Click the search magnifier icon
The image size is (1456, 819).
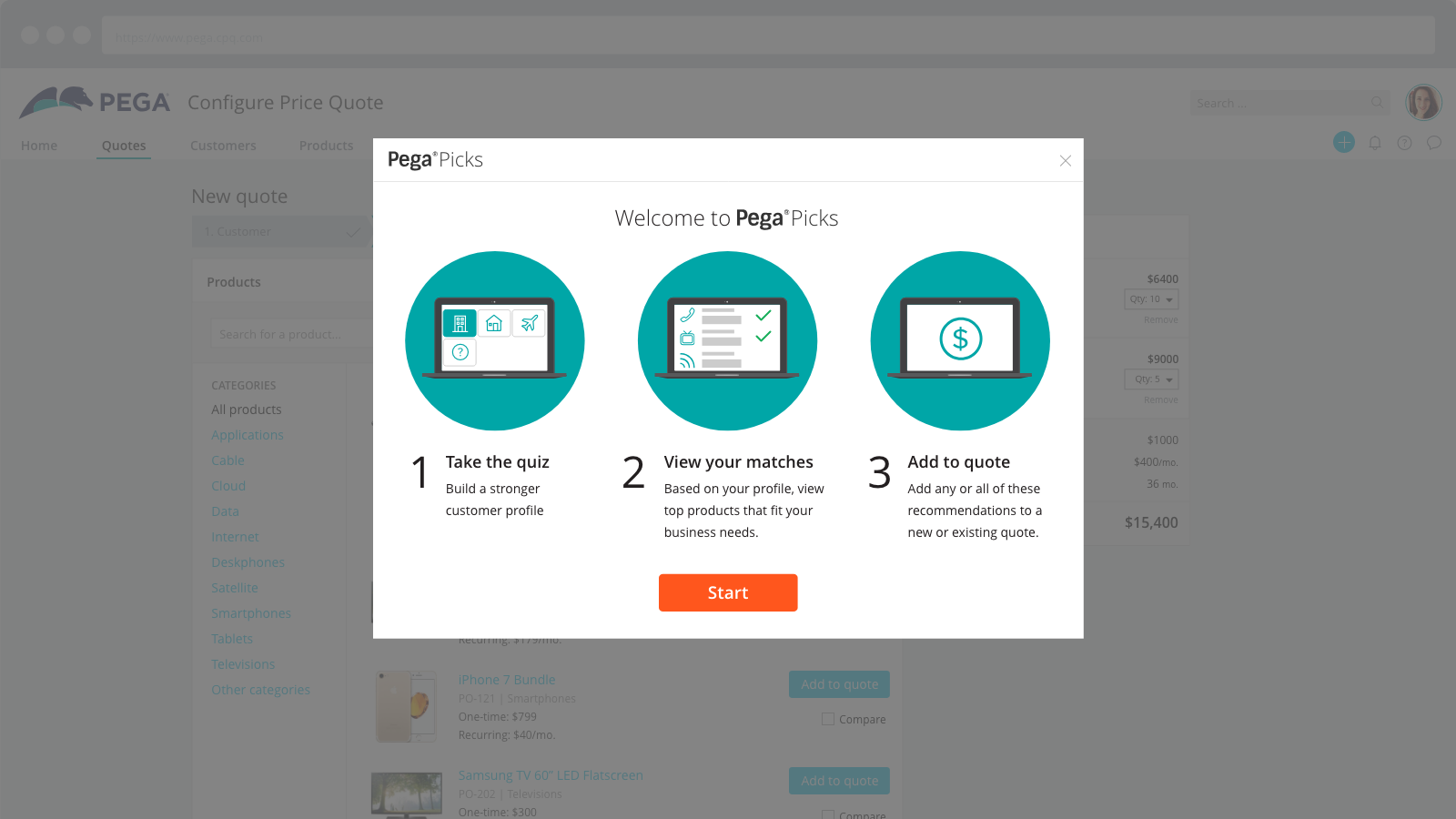[1377, 103]
